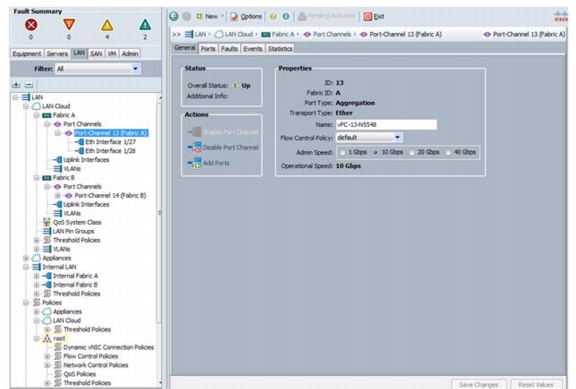Click the green info icon in toolbar
Viewport: 576px width, 389px height.
(x=286, y=16)
